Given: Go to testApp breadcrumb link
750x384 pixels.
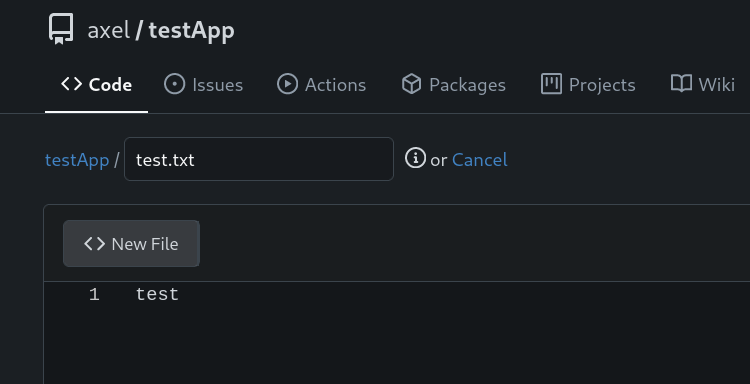Looking at the screenshot, I should (x=77, y=160).
